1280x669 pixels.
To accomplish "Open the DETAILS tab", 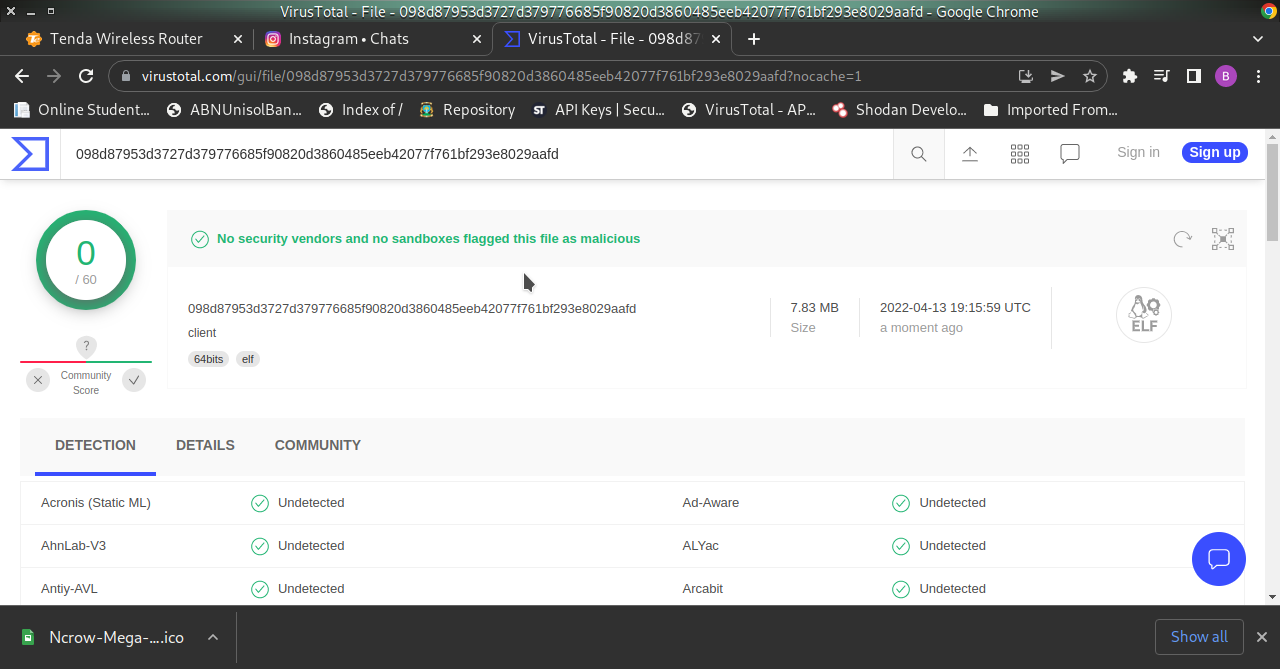I will [205, 446].
